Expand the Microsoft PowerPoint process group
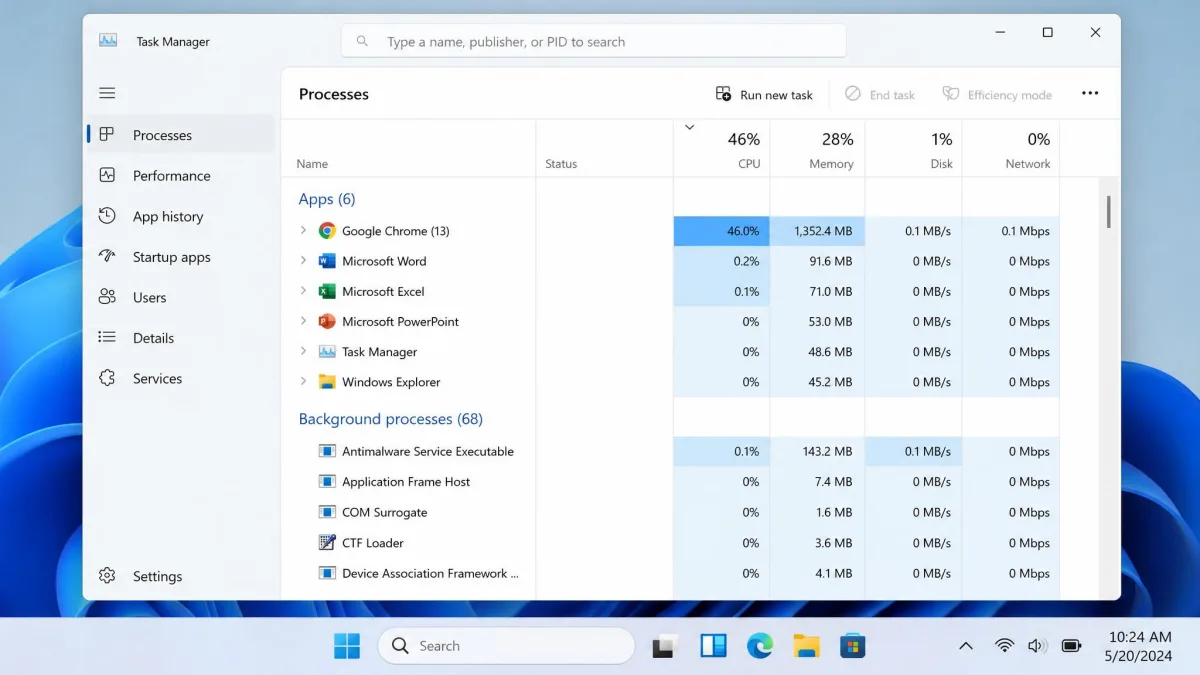The image size is (1200, 675). pyautogui.click(x=303, y=321)
